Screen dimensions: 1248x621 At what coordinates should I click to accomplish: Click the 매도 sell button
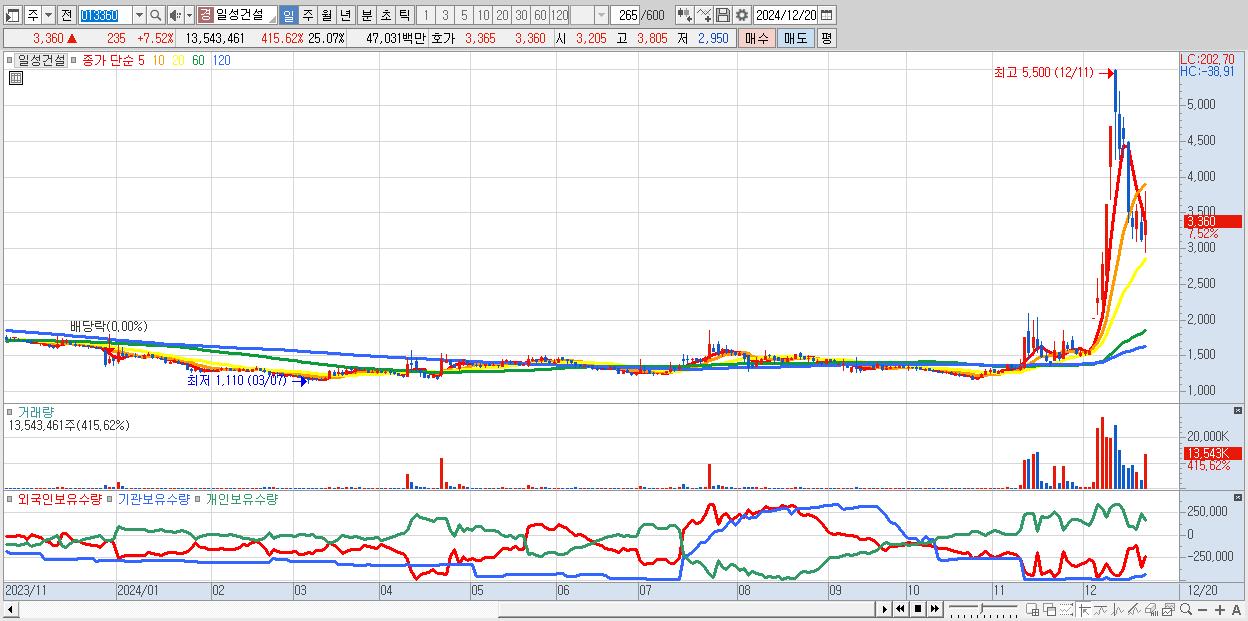[795, 38]
